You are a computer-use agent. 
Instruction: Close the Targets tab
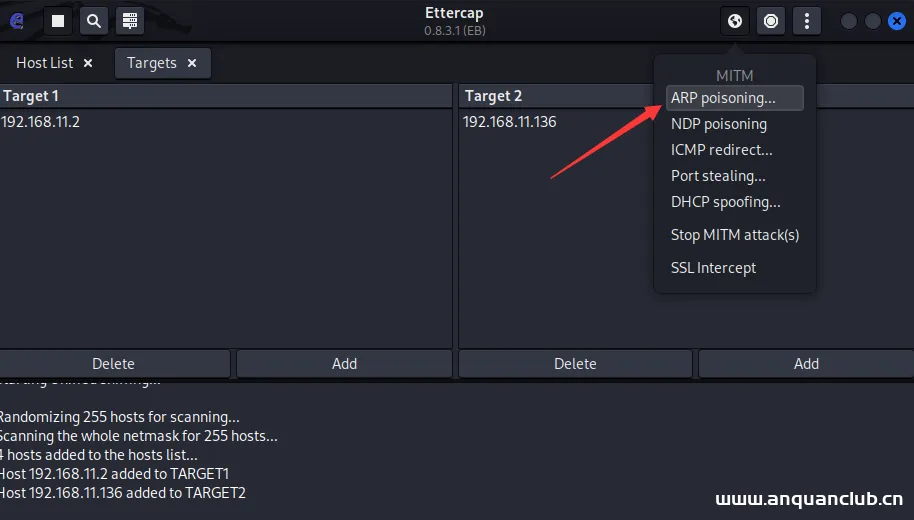pos(192,63)
